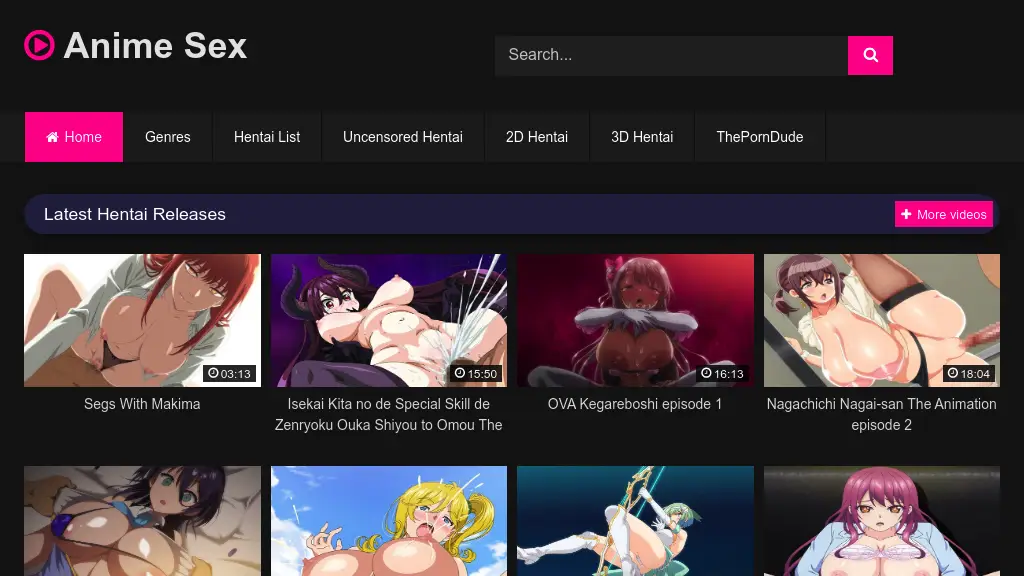Go to the Hentai List page

[267, 137]
